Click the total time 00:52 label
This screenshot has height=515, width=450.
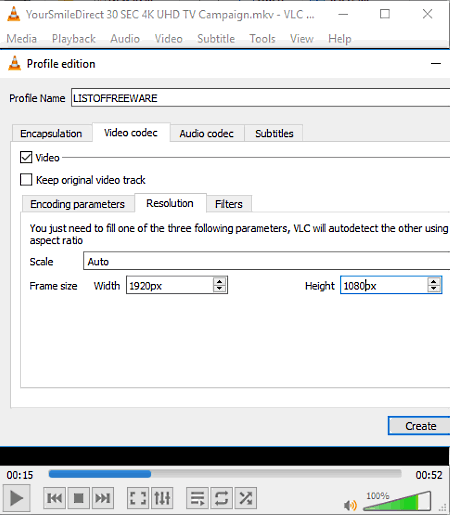click(x=429, y=475)
